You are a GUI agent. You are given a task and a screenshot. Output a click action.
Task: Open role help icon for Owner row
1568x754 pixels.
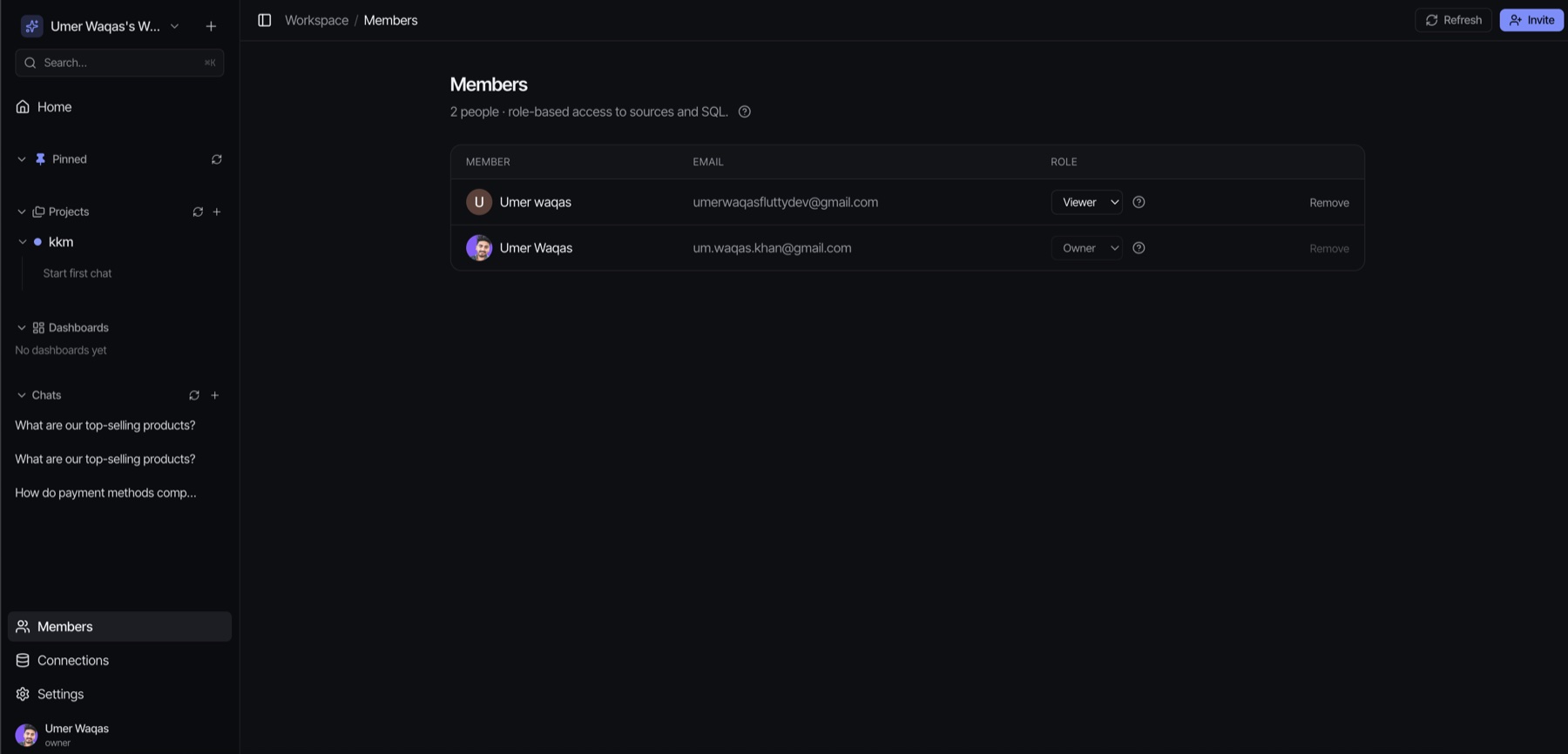click(x=1139, y=248)
